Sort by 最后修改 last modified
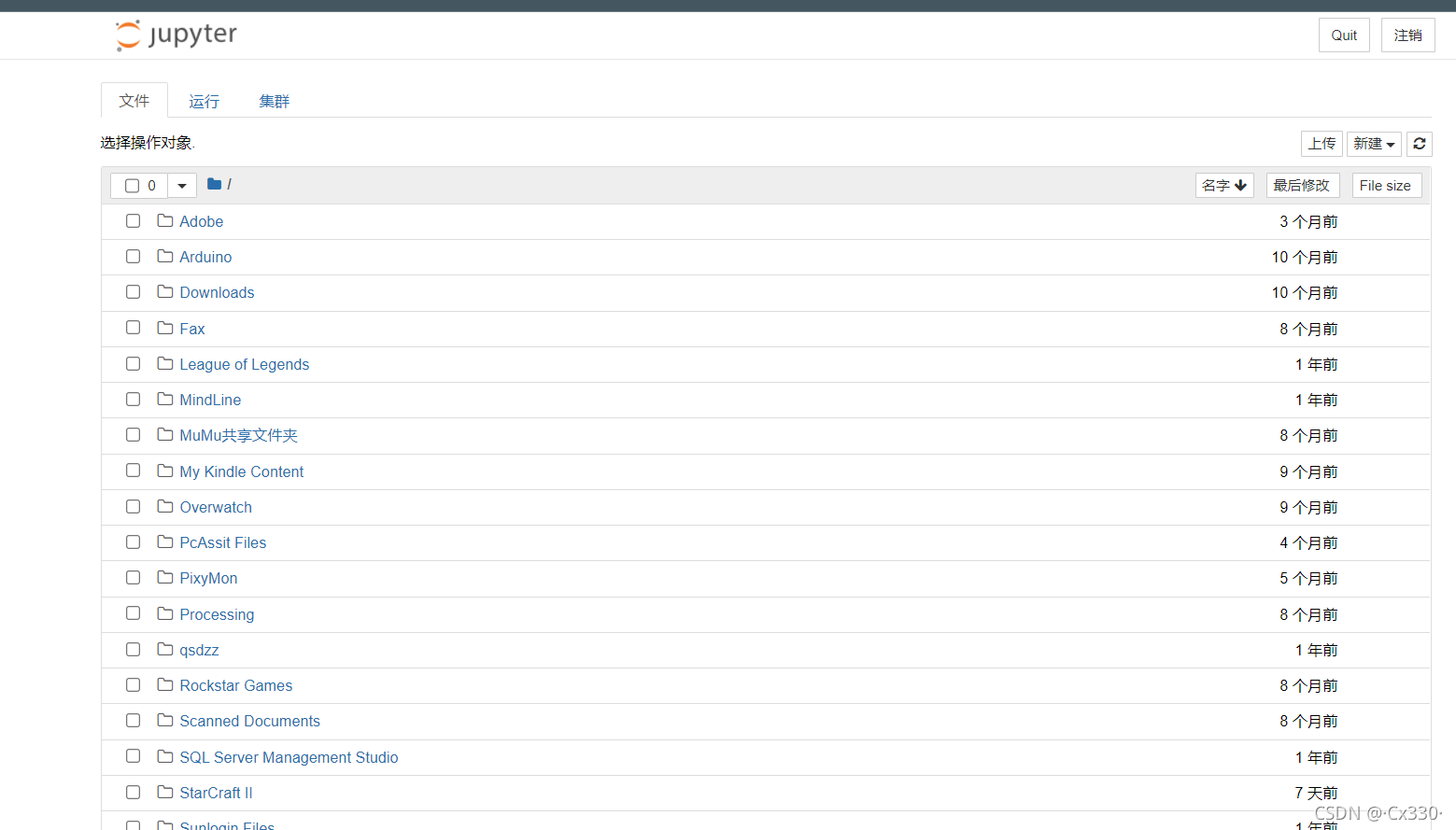Image resolution: width=1456 pixels, height=830 pixels. 1302,186
